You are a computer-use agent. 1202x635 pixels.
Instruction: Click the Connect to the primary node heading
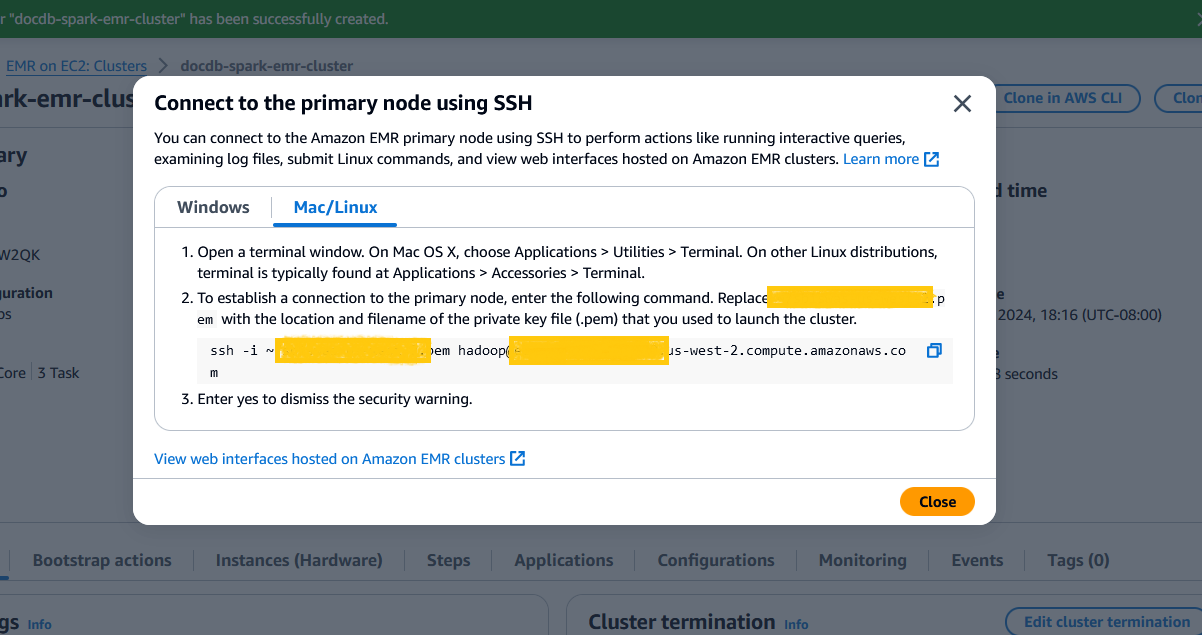click(343, 103)
